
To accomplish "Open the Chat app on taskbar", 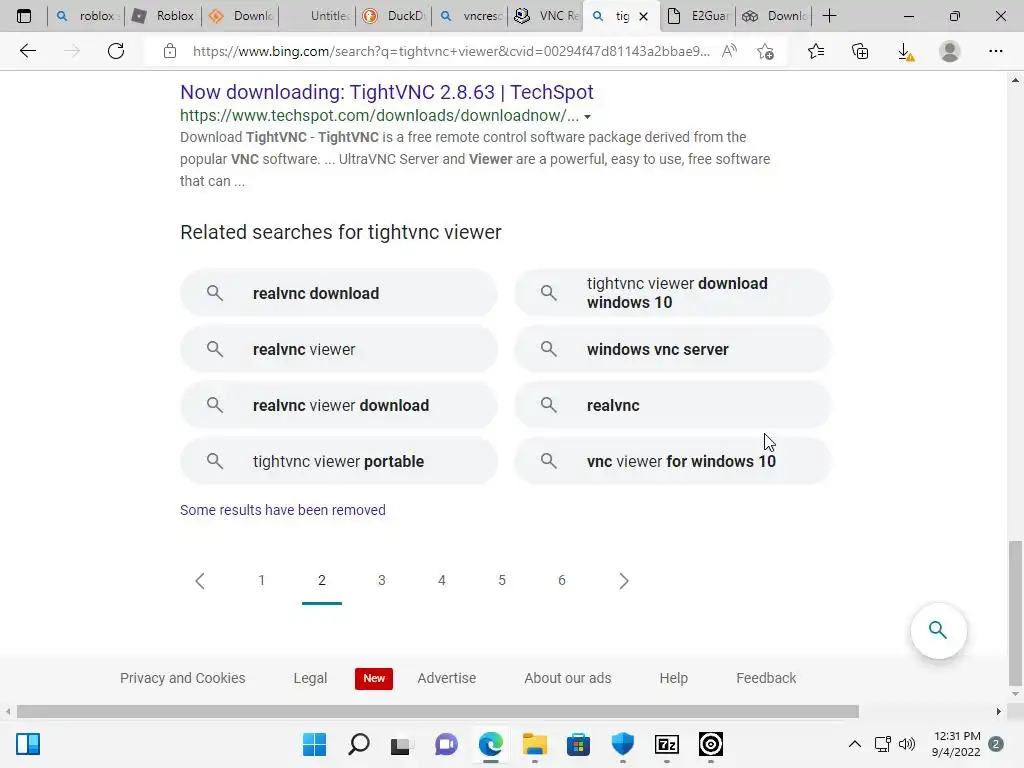I will click(x=446, y=744).
